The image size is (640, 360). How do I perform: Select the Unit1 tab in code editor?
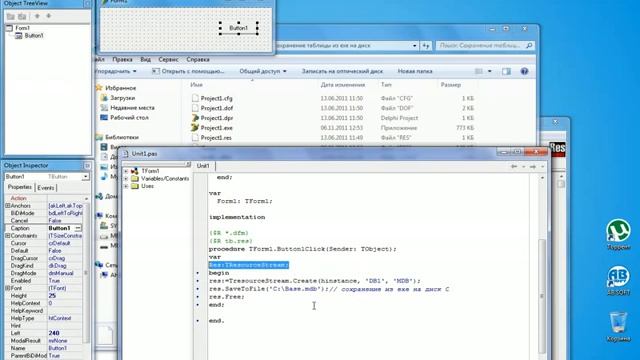click(x=203, y=166)
